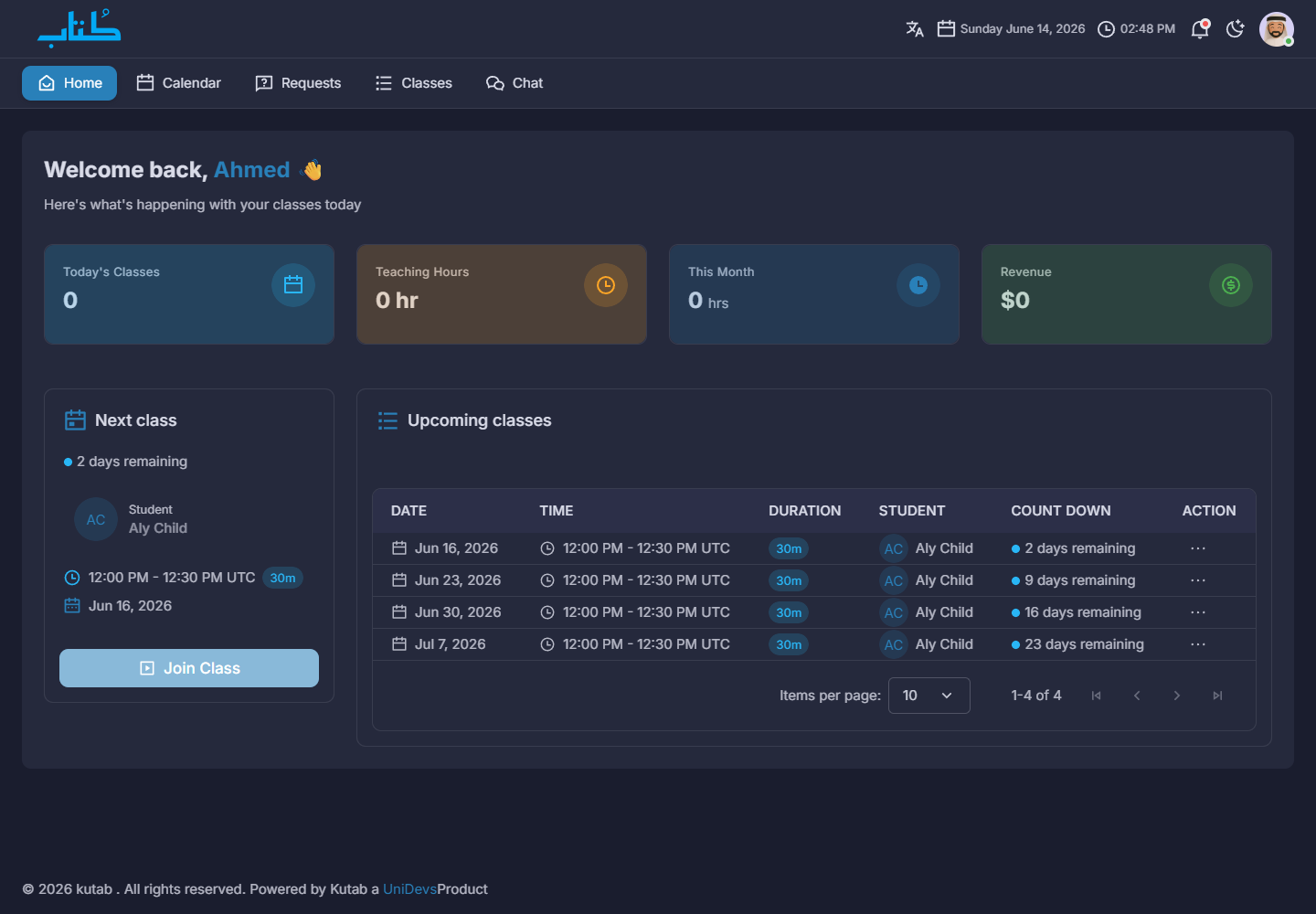This screenshot has width=1316, height=914.
Task: Open actions menu for Jun 30 class
Action: (x=1198, y=612)
